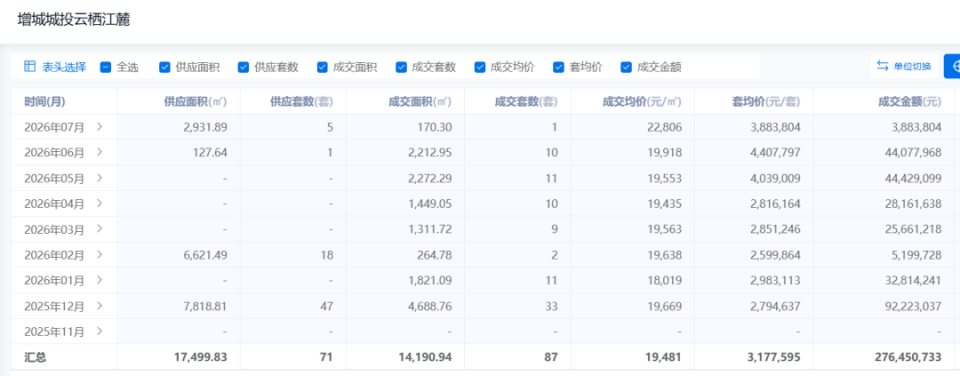The width and height of the screenshot is (960, 376).
Task: Click total transaction units 87
Action: coord(552,357)
